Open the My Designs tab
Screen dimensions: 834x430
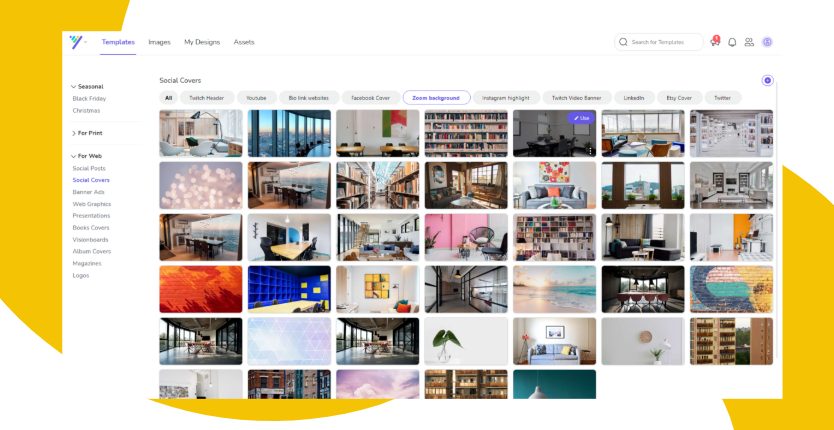coord(202,42)
